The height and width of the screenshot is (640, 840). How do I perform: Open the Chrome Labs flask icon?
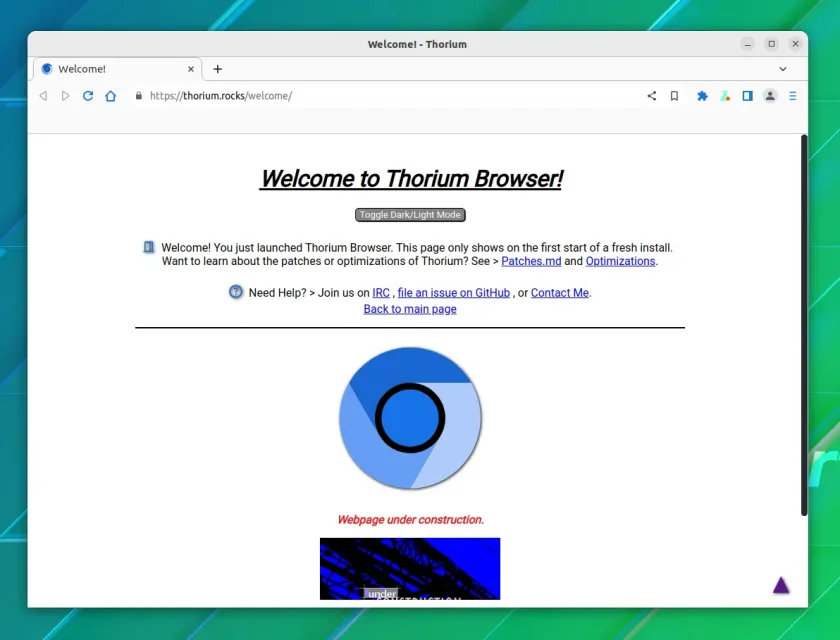pyautogui.click(x=725, y=96)
